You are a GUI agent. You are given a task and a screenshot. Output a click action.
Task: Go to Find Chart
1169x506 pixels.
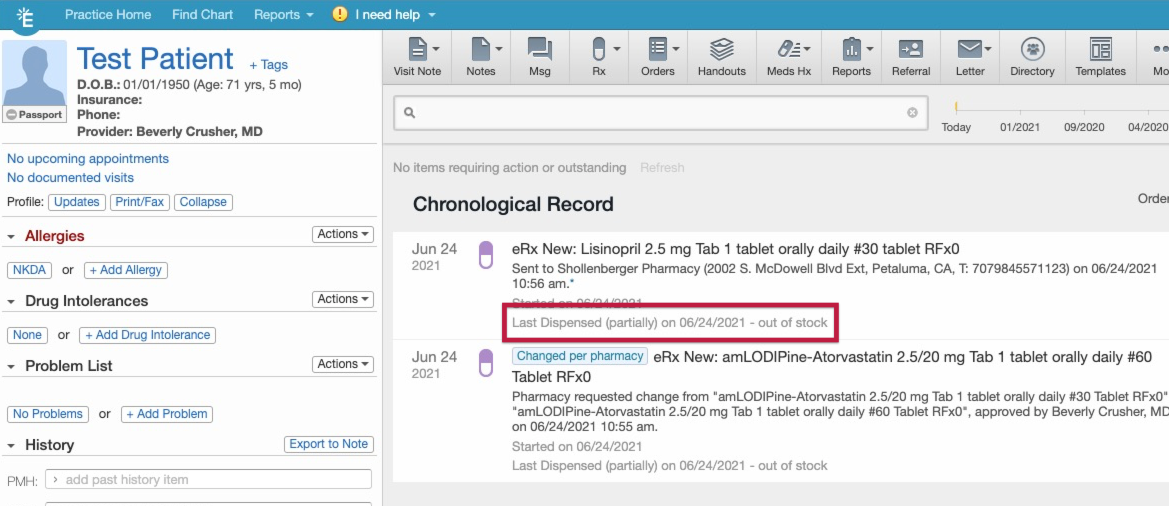tap(202, 15)
